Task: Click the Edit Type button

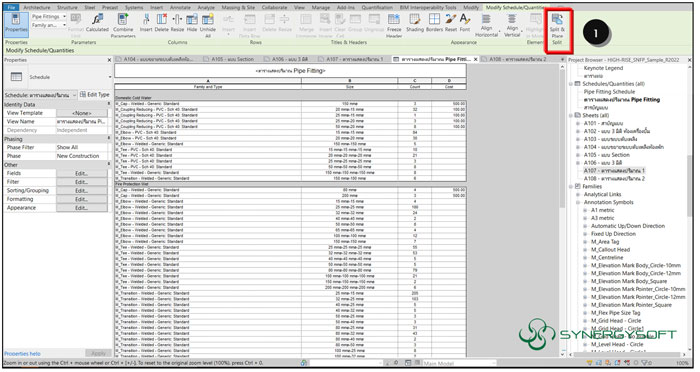Action: (x=94, y=95)
